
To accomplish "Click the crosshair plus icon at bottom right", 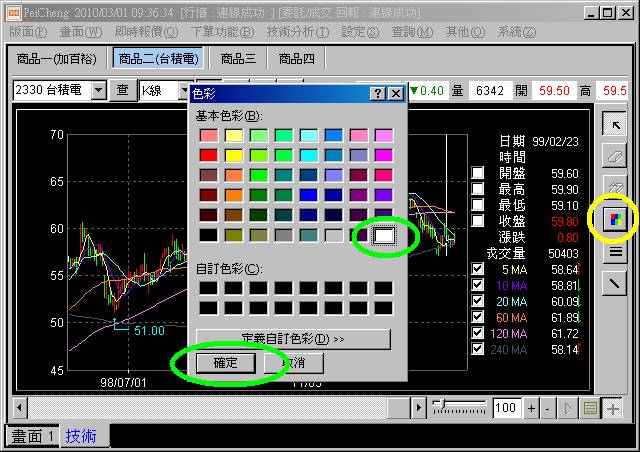I will tap(613, 408).
